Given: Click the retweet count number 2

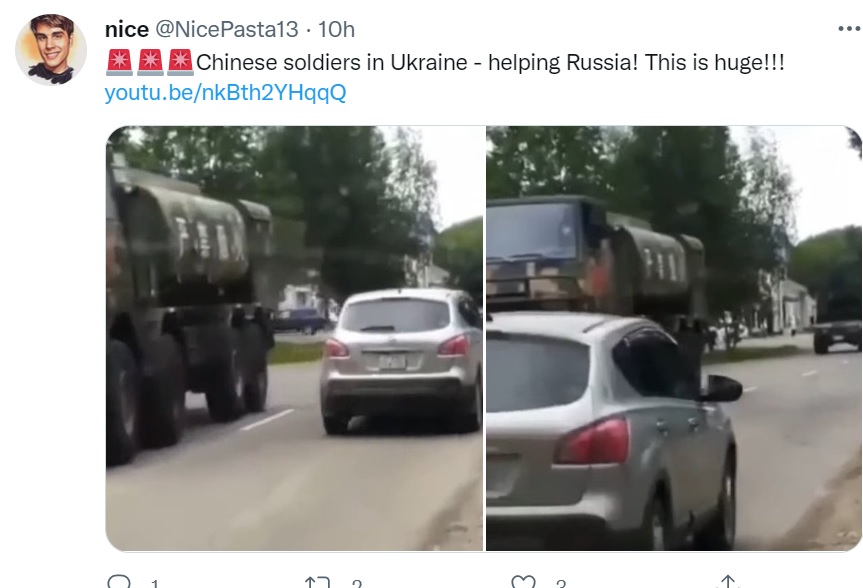Looking at the screenshot, I should pyautogui.click(x=357, y=584).
